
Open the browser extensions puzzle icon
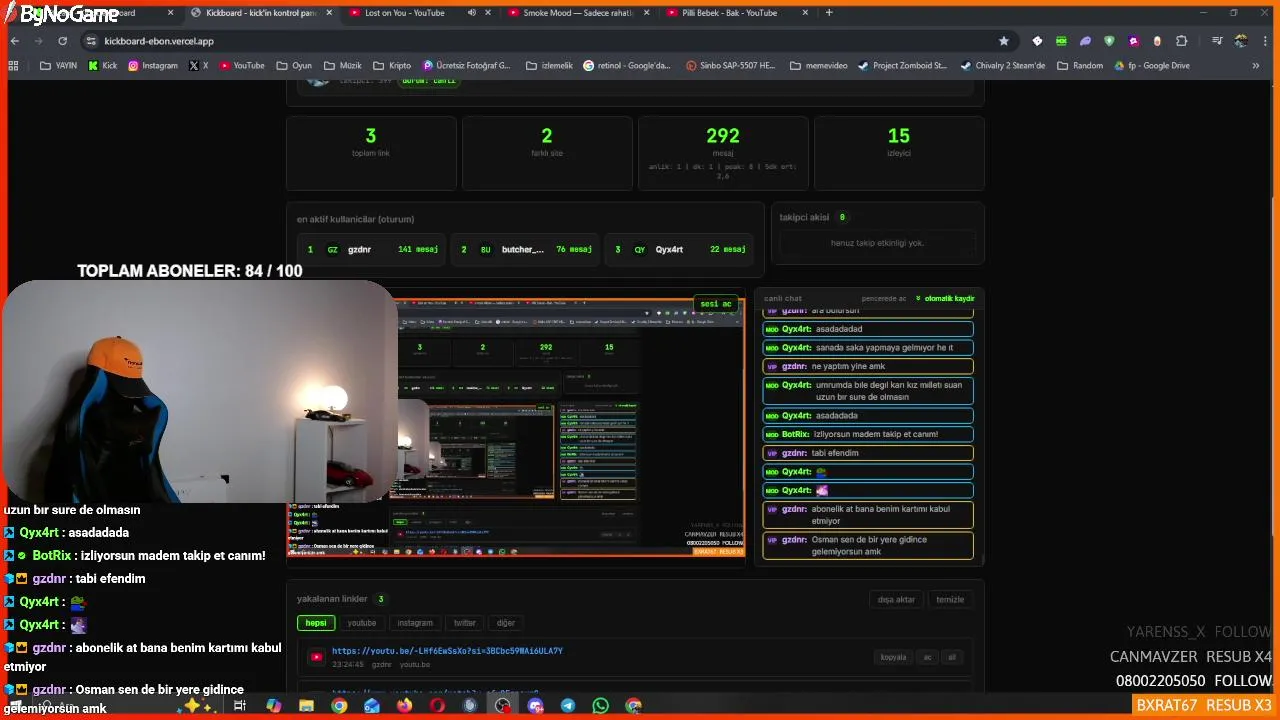[x=1182, y=41]
